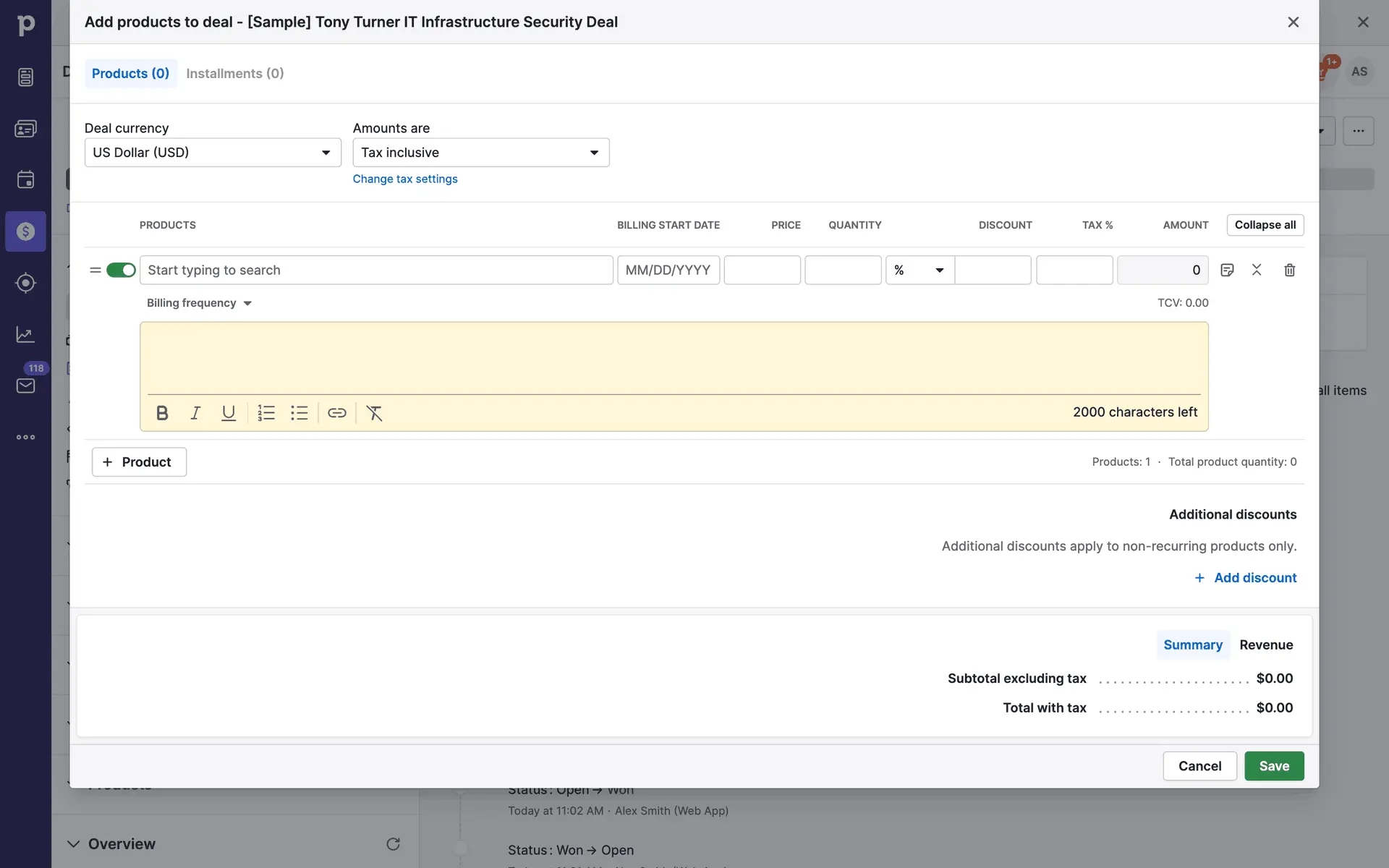
Task: Open the Tax inclusive amounts dropdown
Action: coord(480,153)
